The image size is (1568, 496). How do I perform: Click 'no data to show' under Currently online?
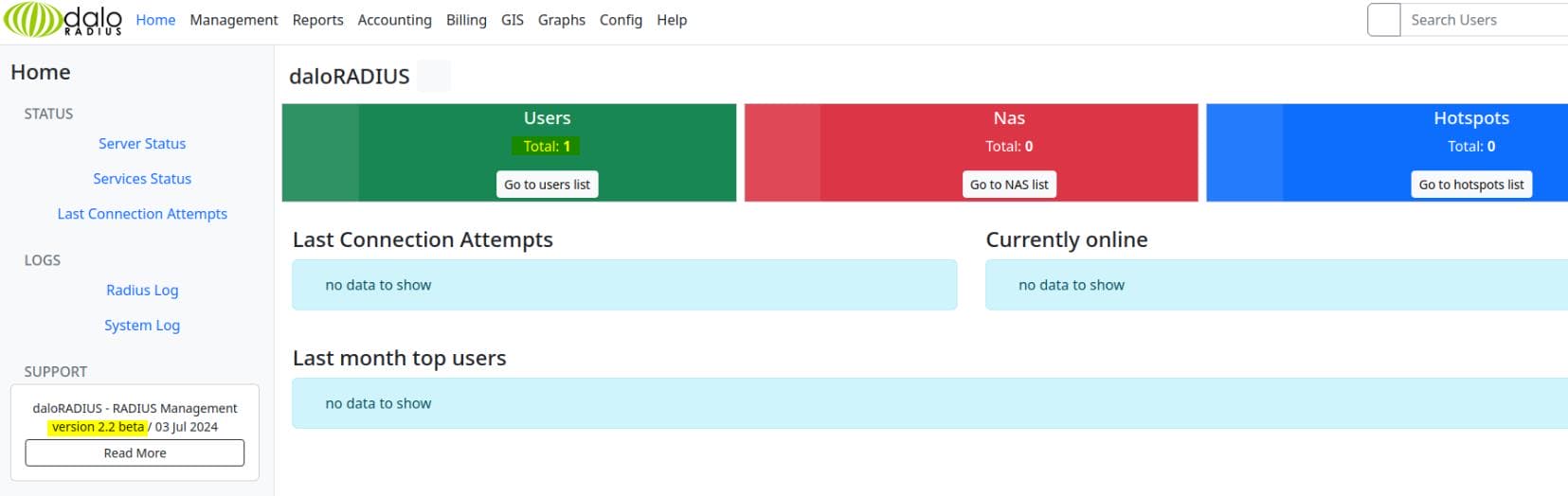[1072, 285]
